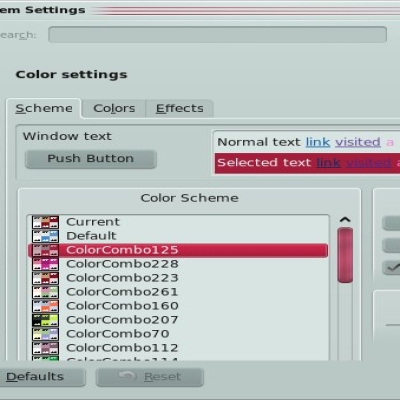The height and width of the screenshot is (400, 400).
Task: Click the Push Button preview
Action: click(x=91, y=159)
